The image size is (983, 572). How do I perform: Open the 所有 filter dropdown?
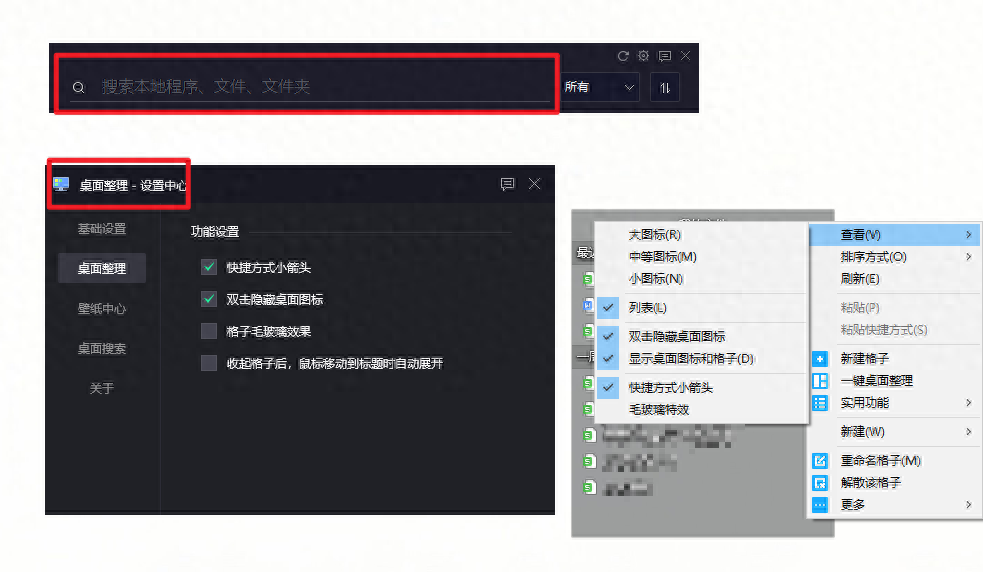point(600,87)
